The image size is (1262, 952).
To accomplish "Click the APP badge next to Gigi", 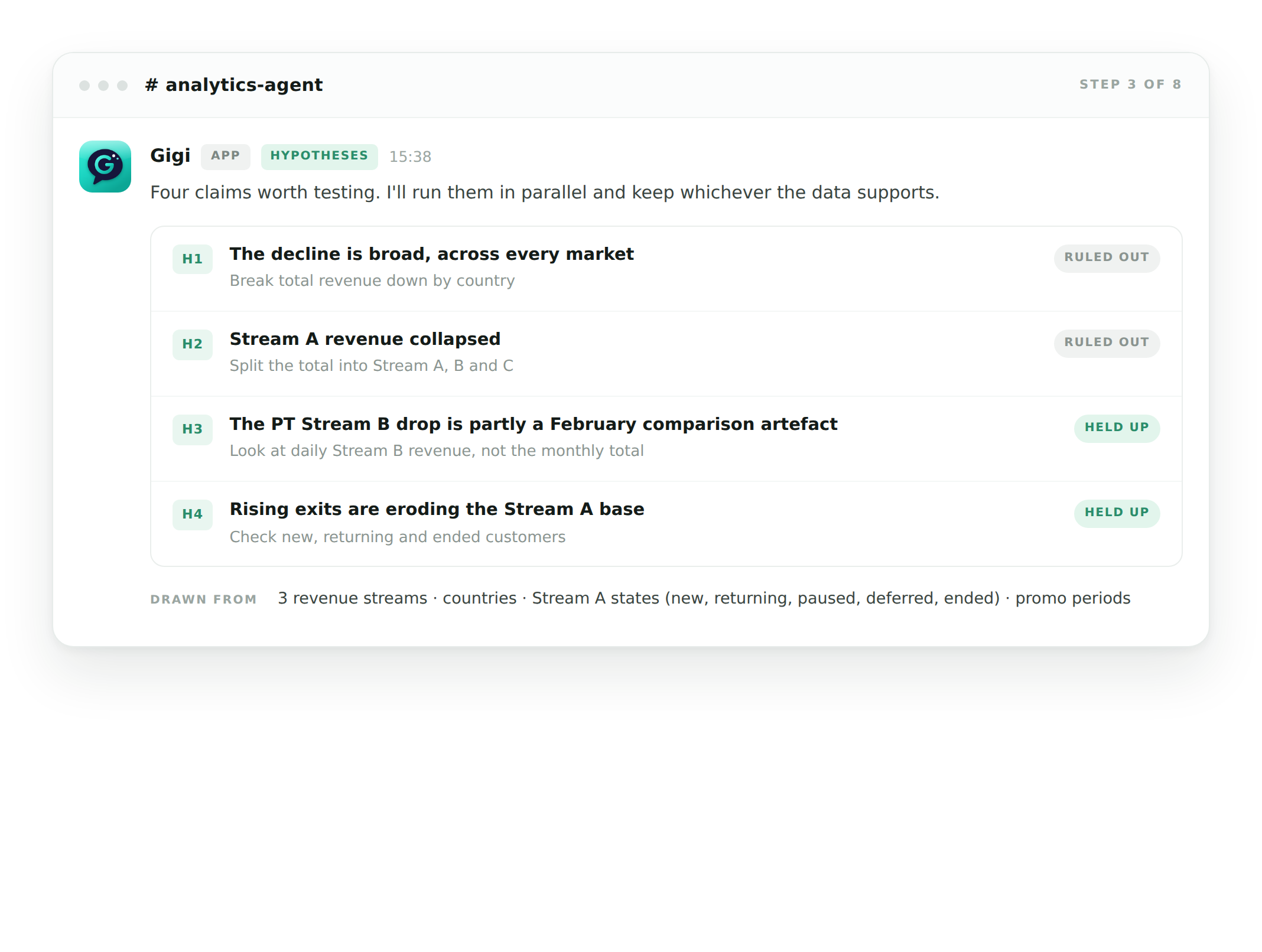I will click(226, 157).
